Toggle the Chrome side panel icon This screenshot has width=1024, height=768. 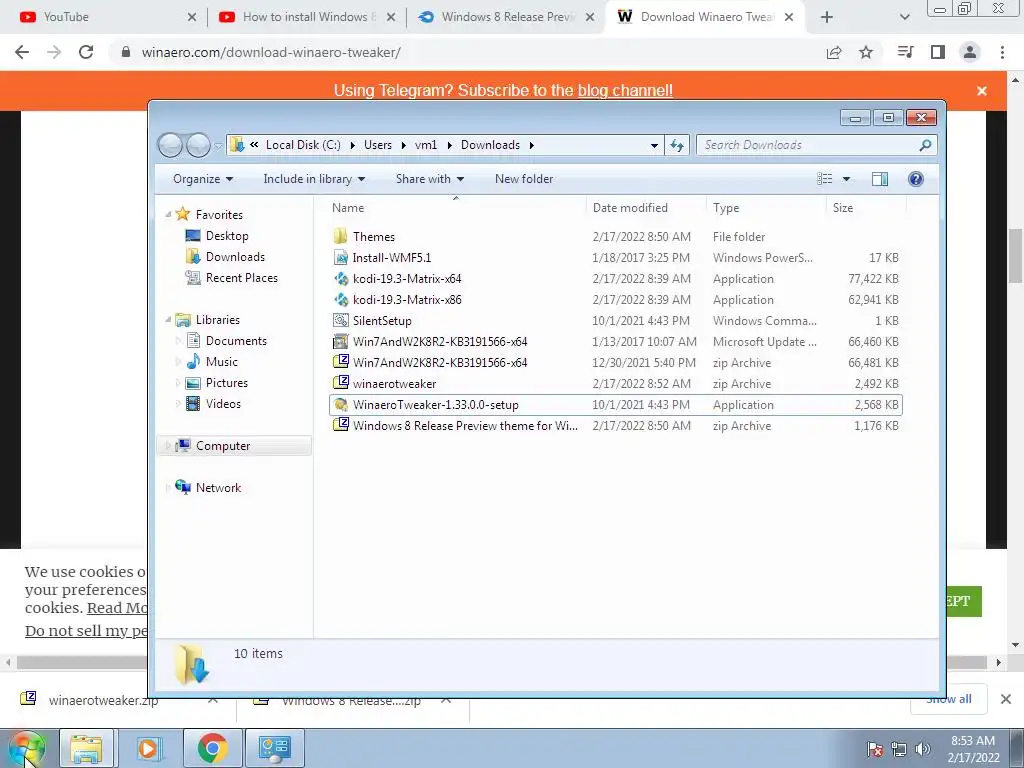[938, 52]
